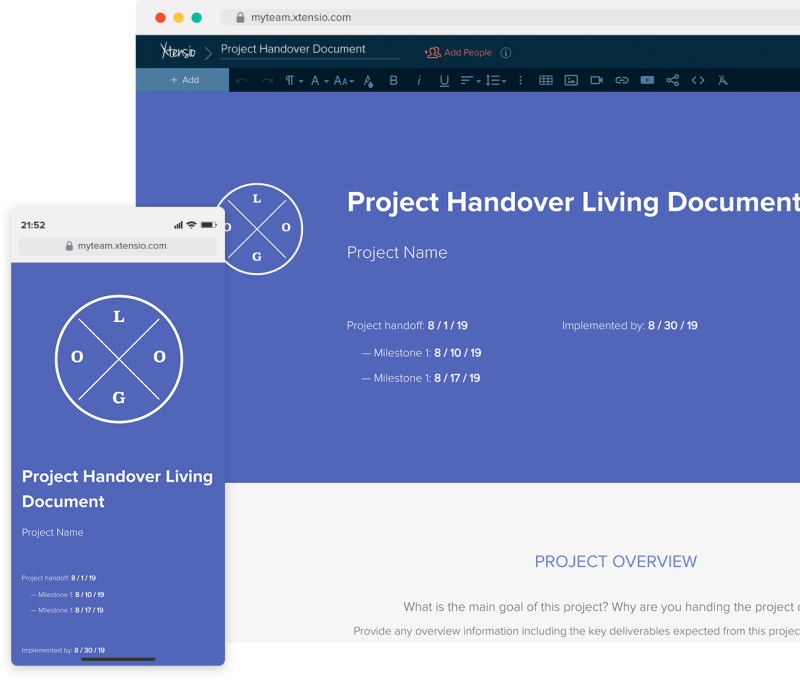Click mobile 'Project handoff: 8 / 1 / 19'
Viewport: 800px width, 680px height.
coord(59,578)
